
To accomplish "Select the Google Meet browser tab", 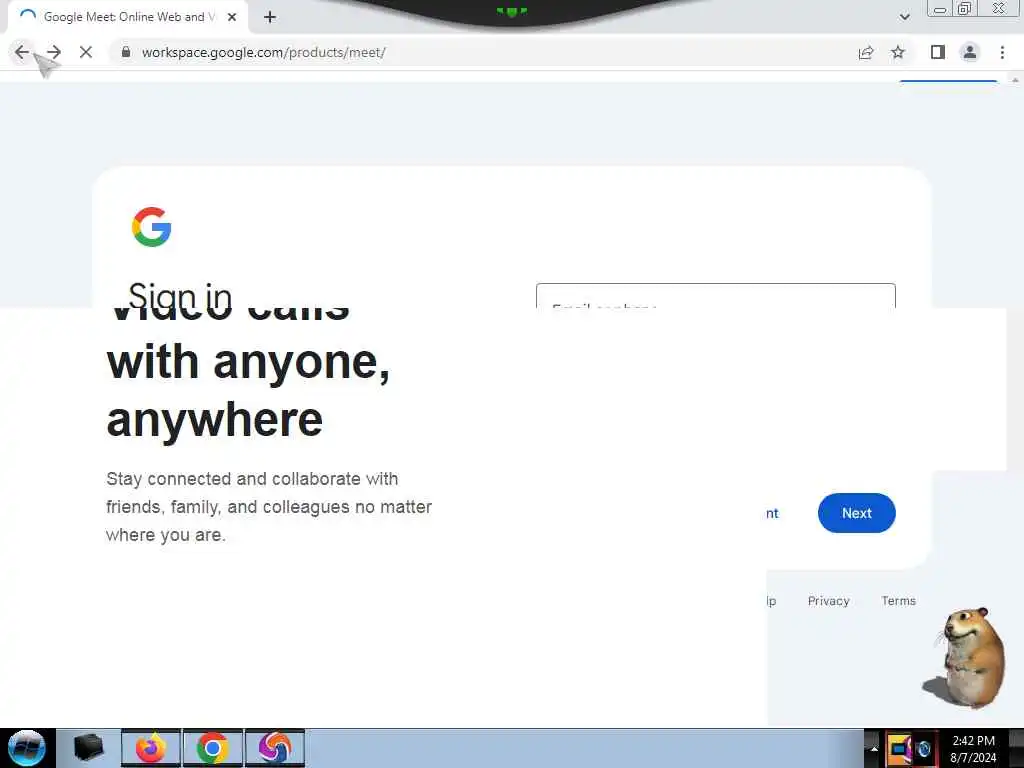I will pyautogui.click(x=128, y=17).
